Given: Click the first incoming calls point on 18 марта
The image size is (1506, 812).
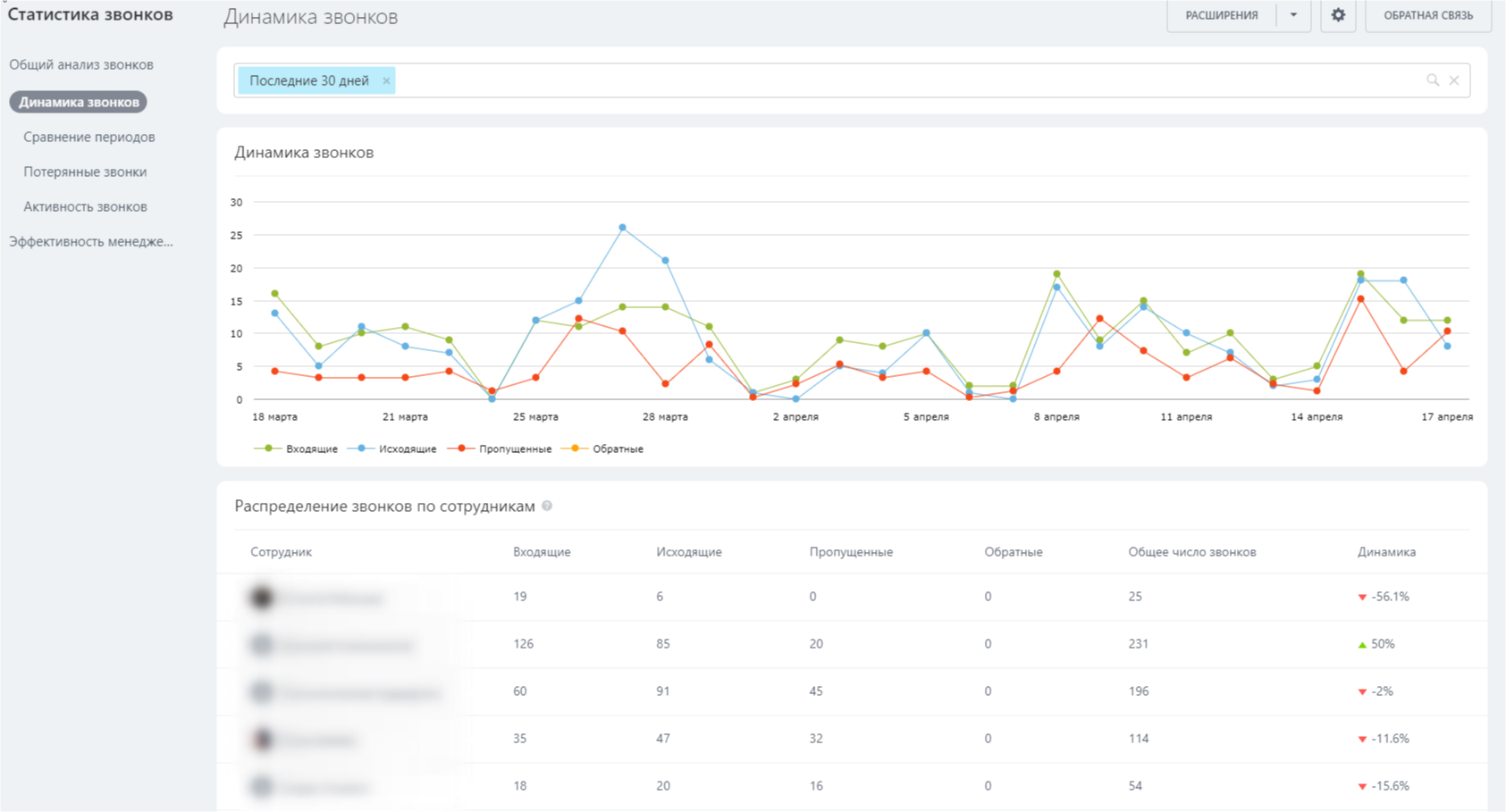Looking at the screenshot, I should point(274,294).
